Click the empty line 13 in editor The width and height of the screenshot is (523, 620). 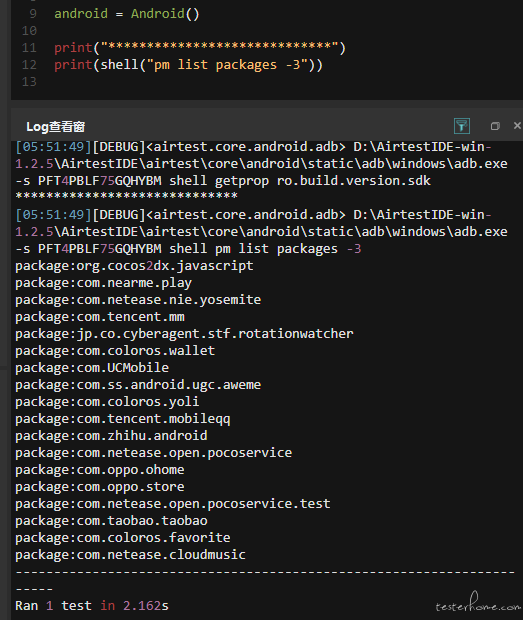tap(237, 82)
